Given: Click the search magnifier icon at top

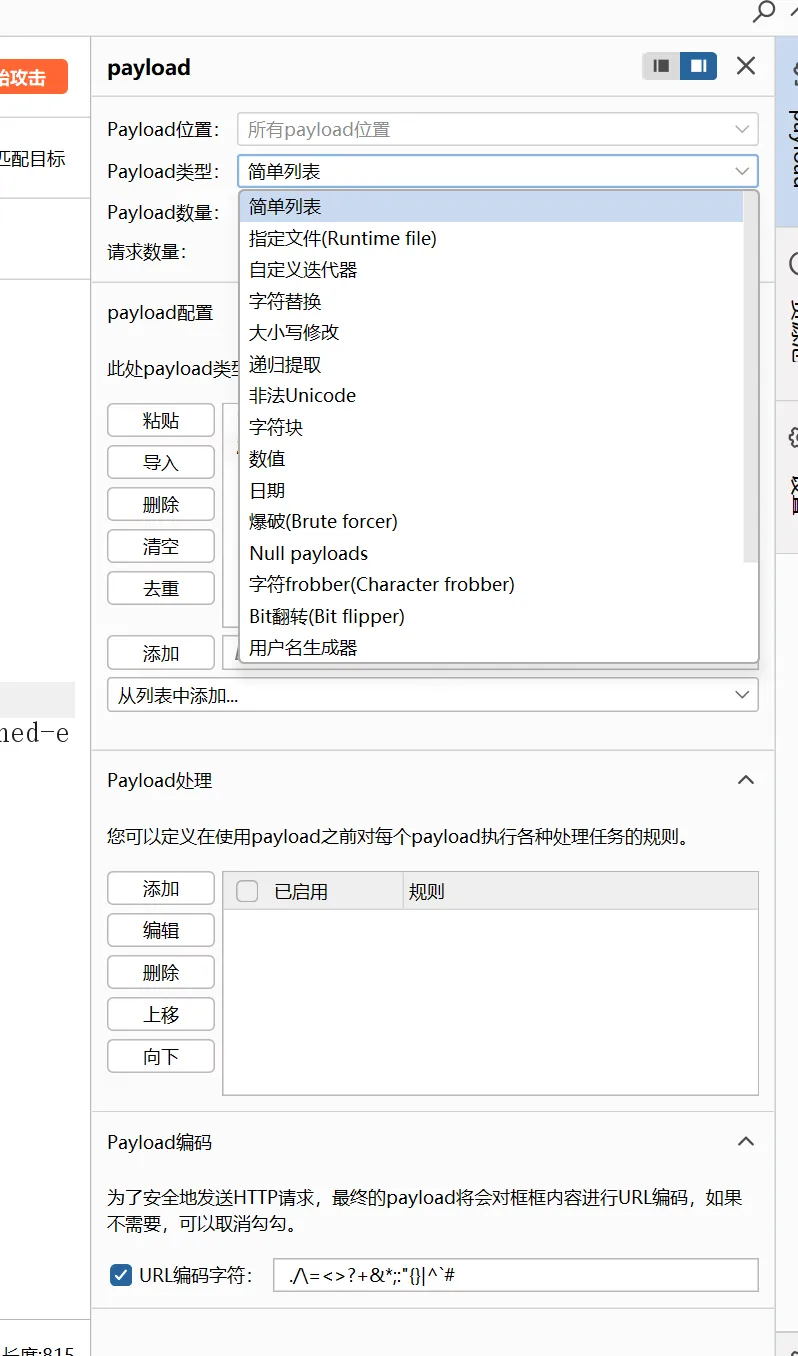Looking at the screenshot, I should [x=763, y=12].
